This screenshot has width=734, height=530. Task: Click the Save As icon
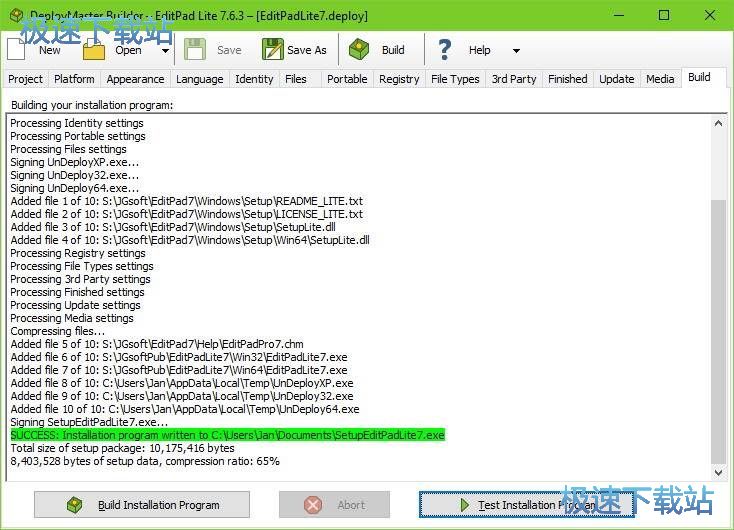272,49
